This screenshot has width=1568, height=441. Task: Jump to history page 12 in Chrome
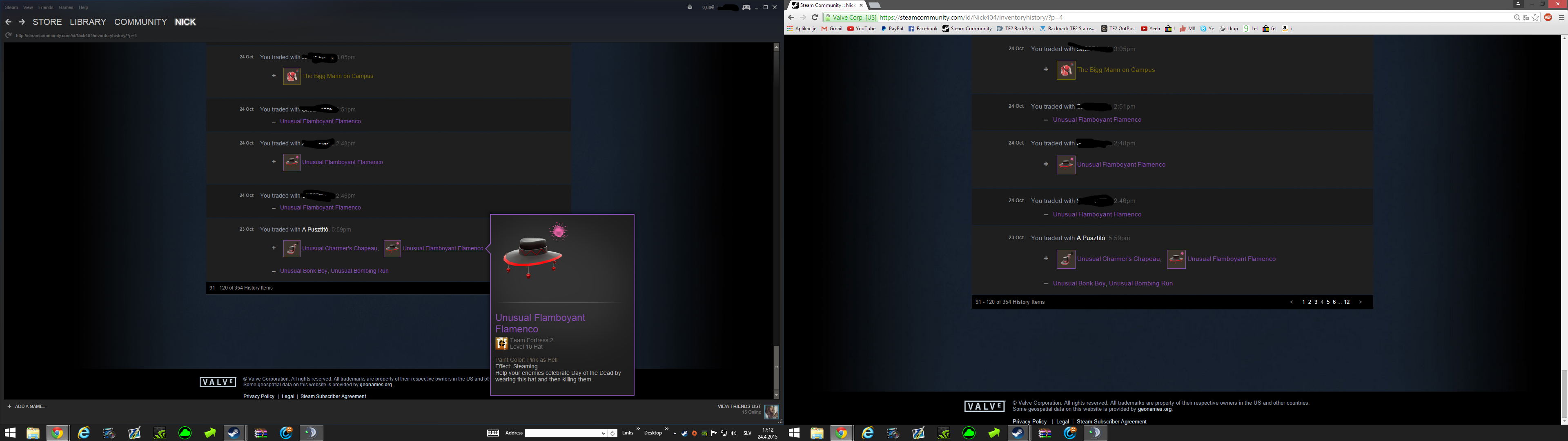pos(1347,302)
